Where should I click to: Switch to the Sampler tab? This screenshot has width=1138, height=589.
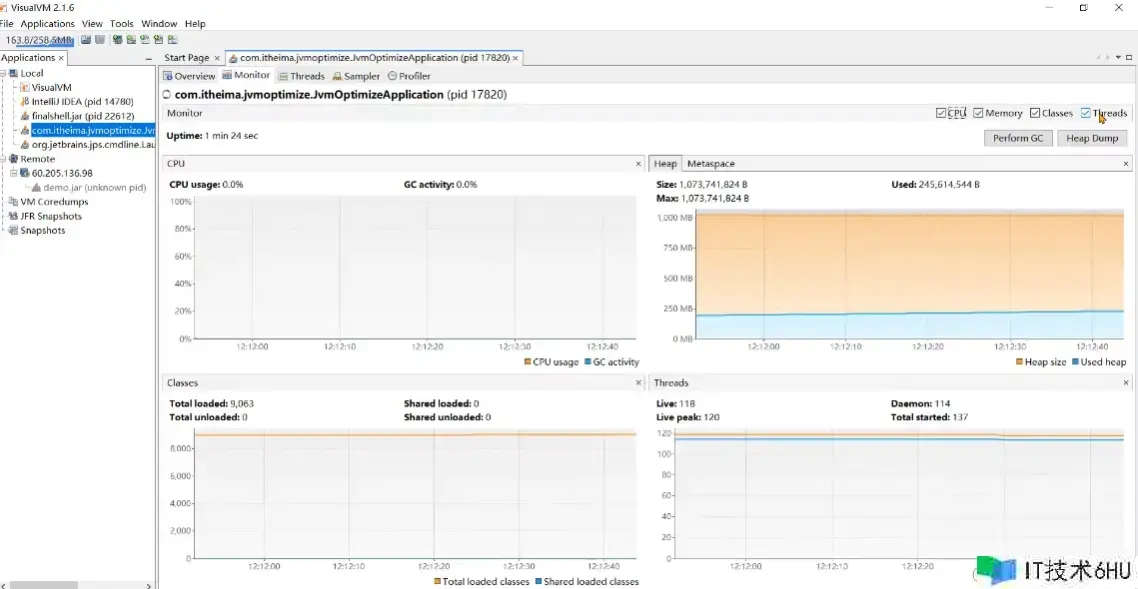click(356, 76)
